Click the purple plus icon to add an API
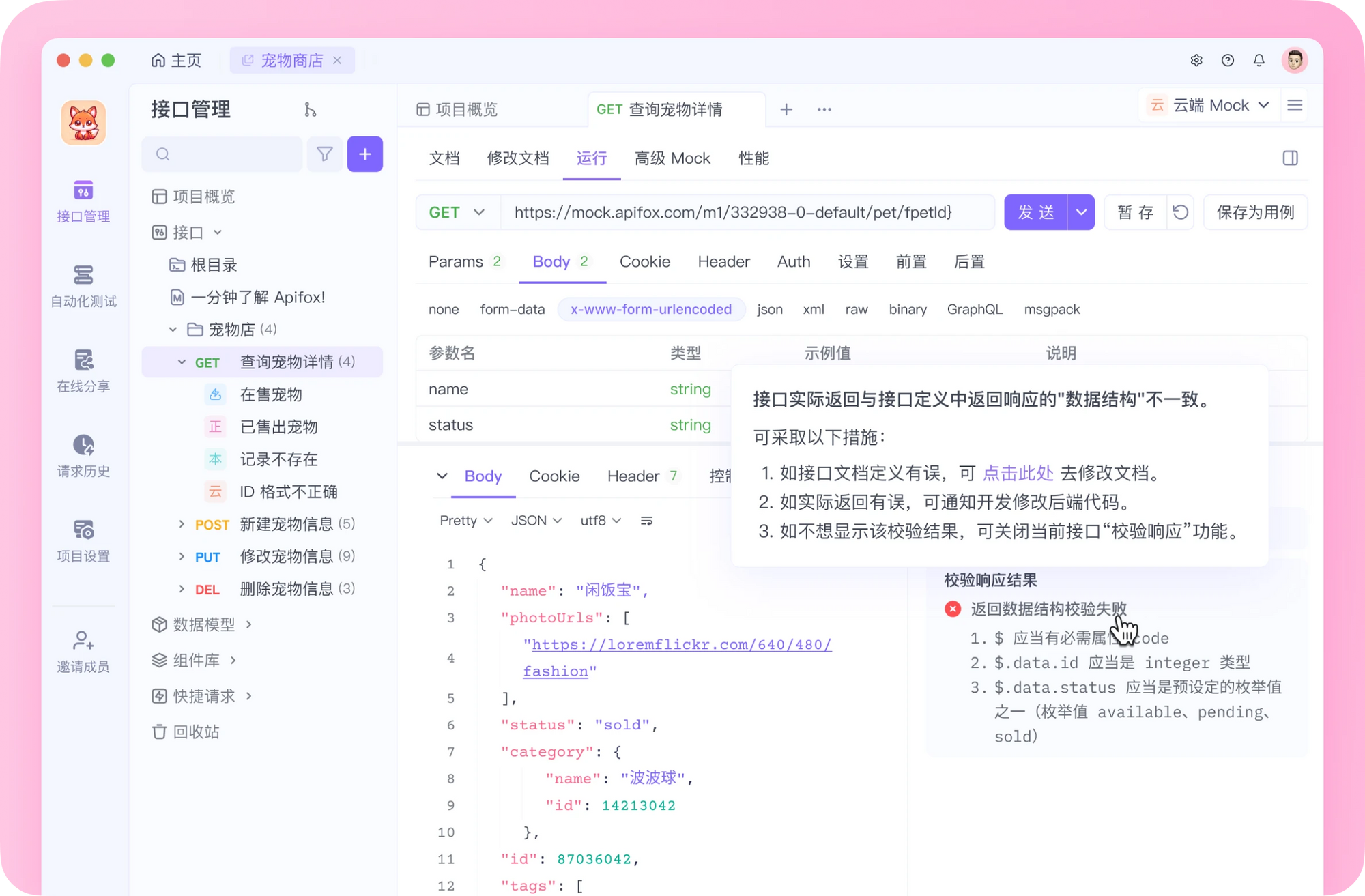The width and height of the screenshot is (1365, 896). tap(365, 154)
